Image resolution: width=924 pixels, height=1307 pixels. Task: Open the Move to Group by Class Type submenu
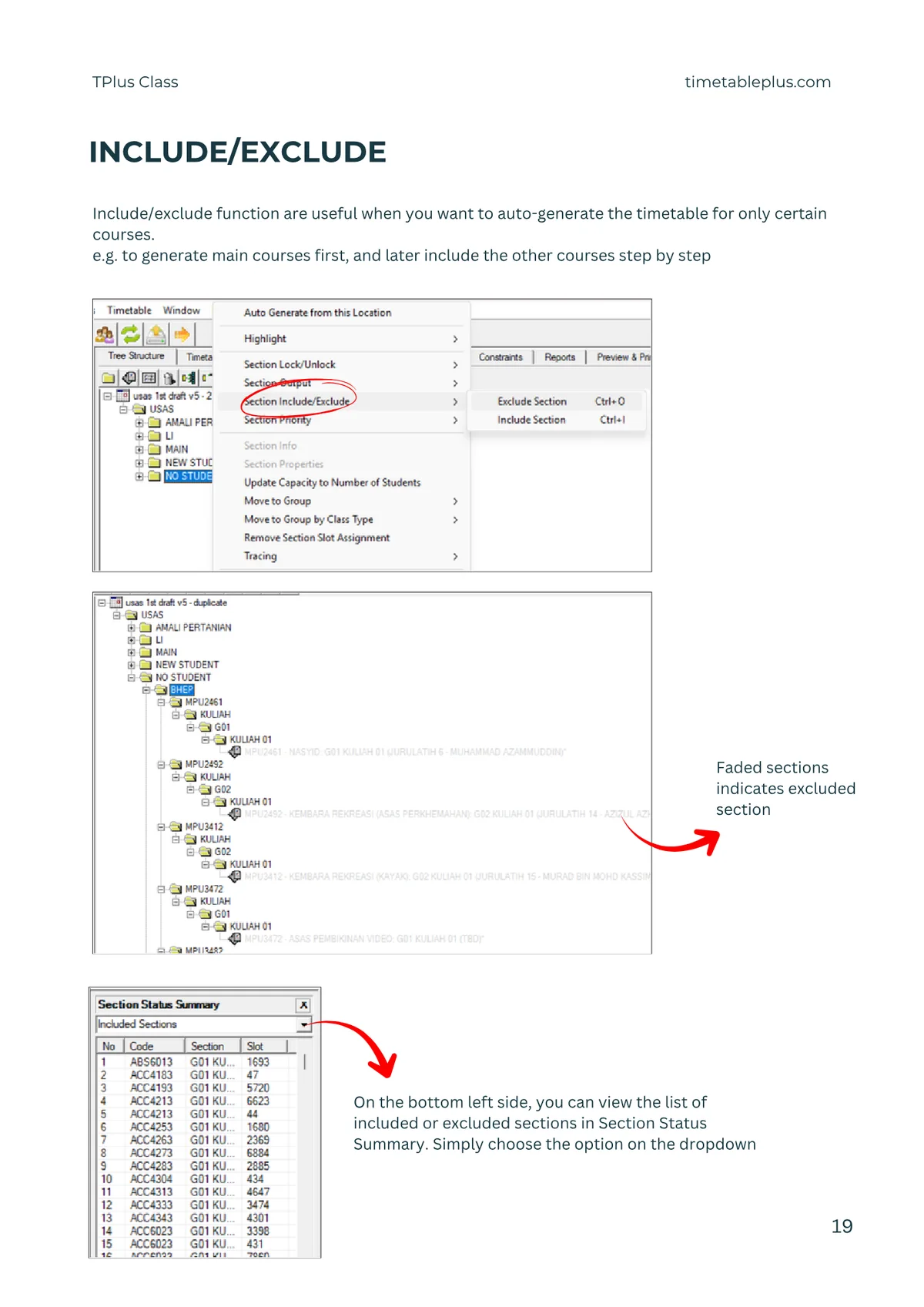click(x=343, y=519)
